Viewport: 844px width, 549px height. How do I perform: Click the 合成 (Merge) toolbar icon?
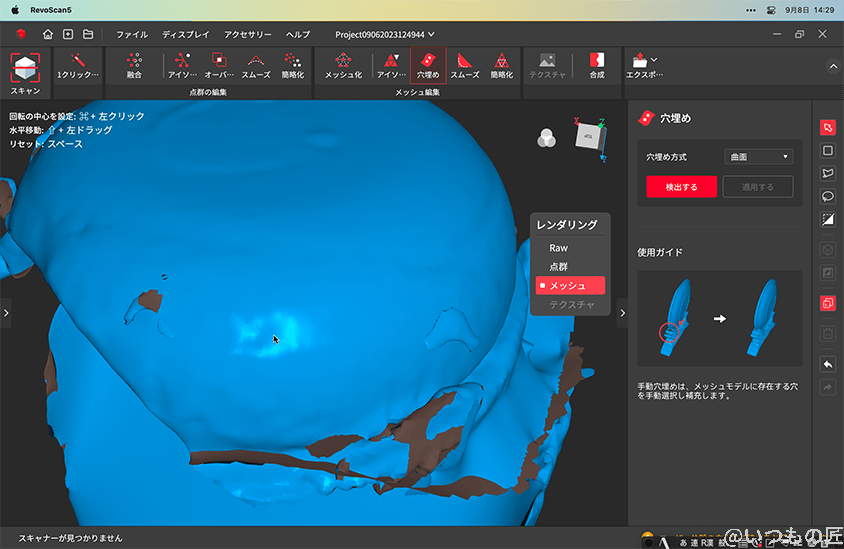(597, 66)
